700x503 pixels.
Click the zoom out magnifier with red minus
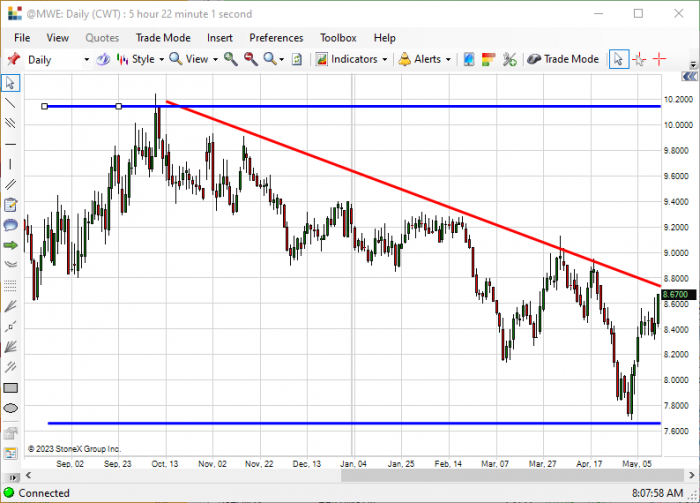pos(251,59)
